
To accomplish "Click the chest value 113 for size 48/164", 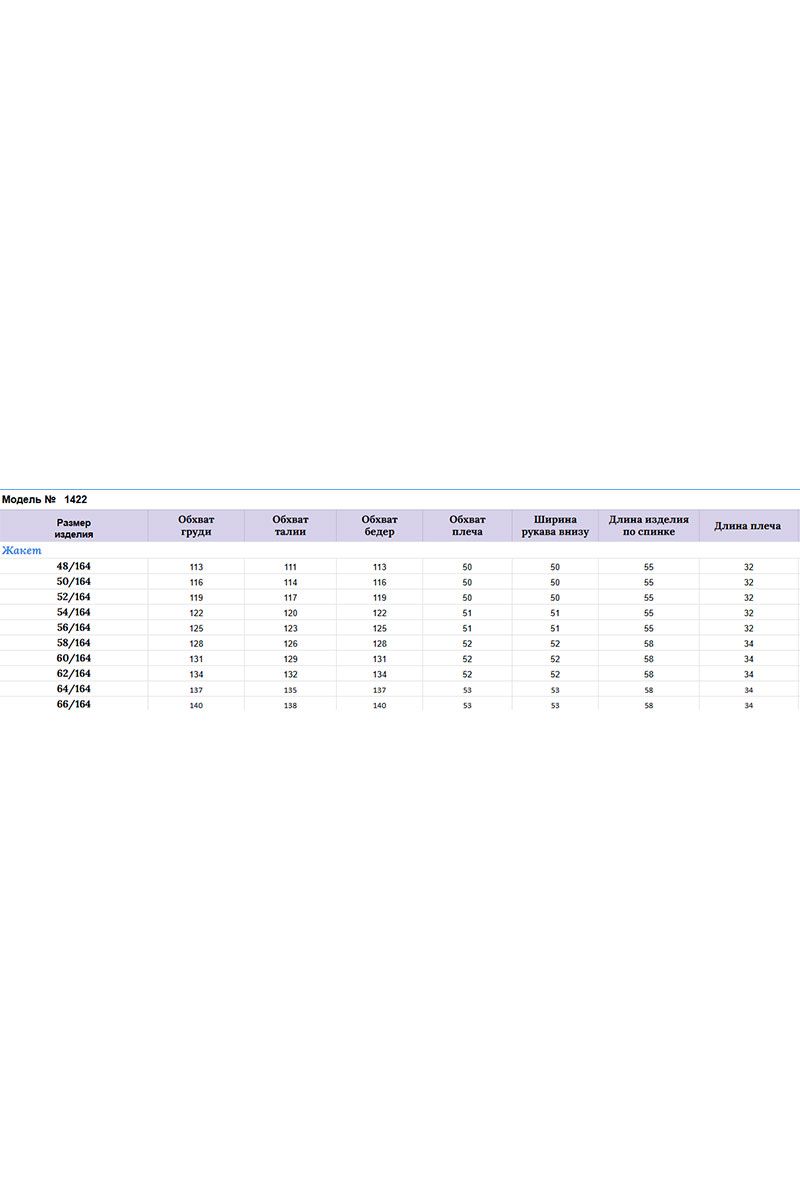I will click(196, 567).
